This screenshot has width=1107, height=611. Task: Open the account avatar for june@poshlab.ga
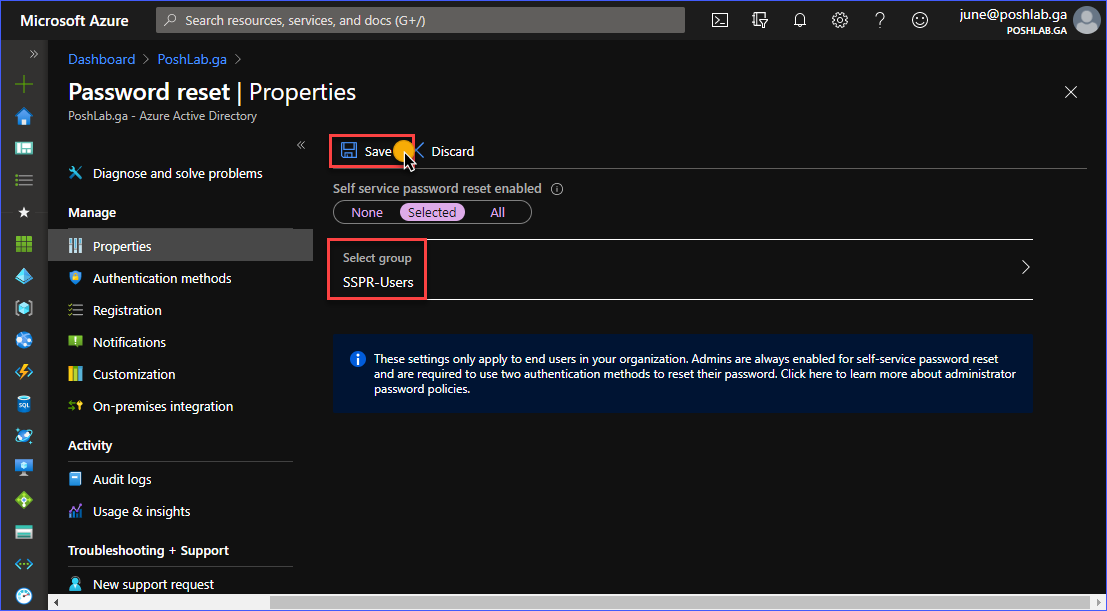(1086, 20)
